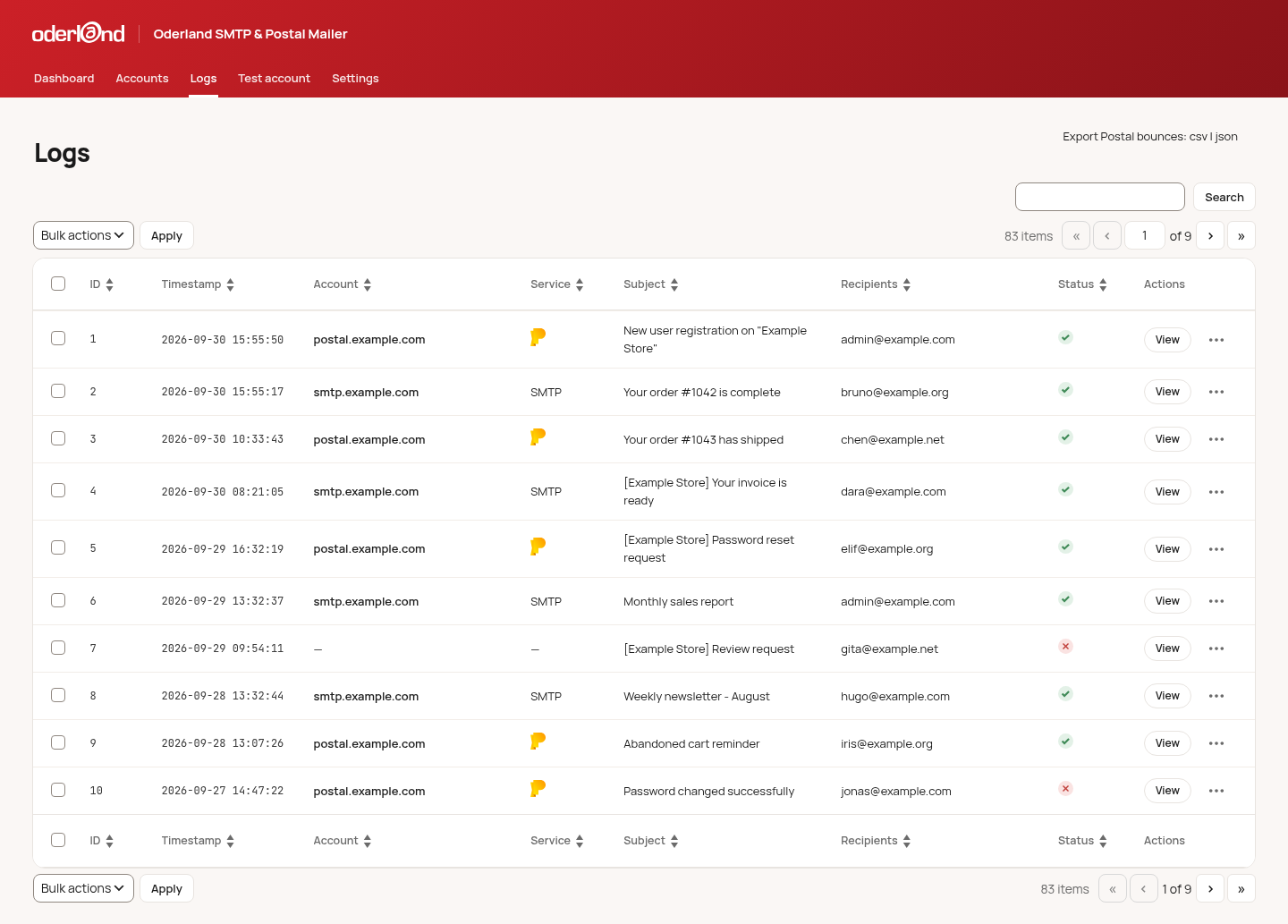
Task: Click the Oderland logo
Action: 79,33
